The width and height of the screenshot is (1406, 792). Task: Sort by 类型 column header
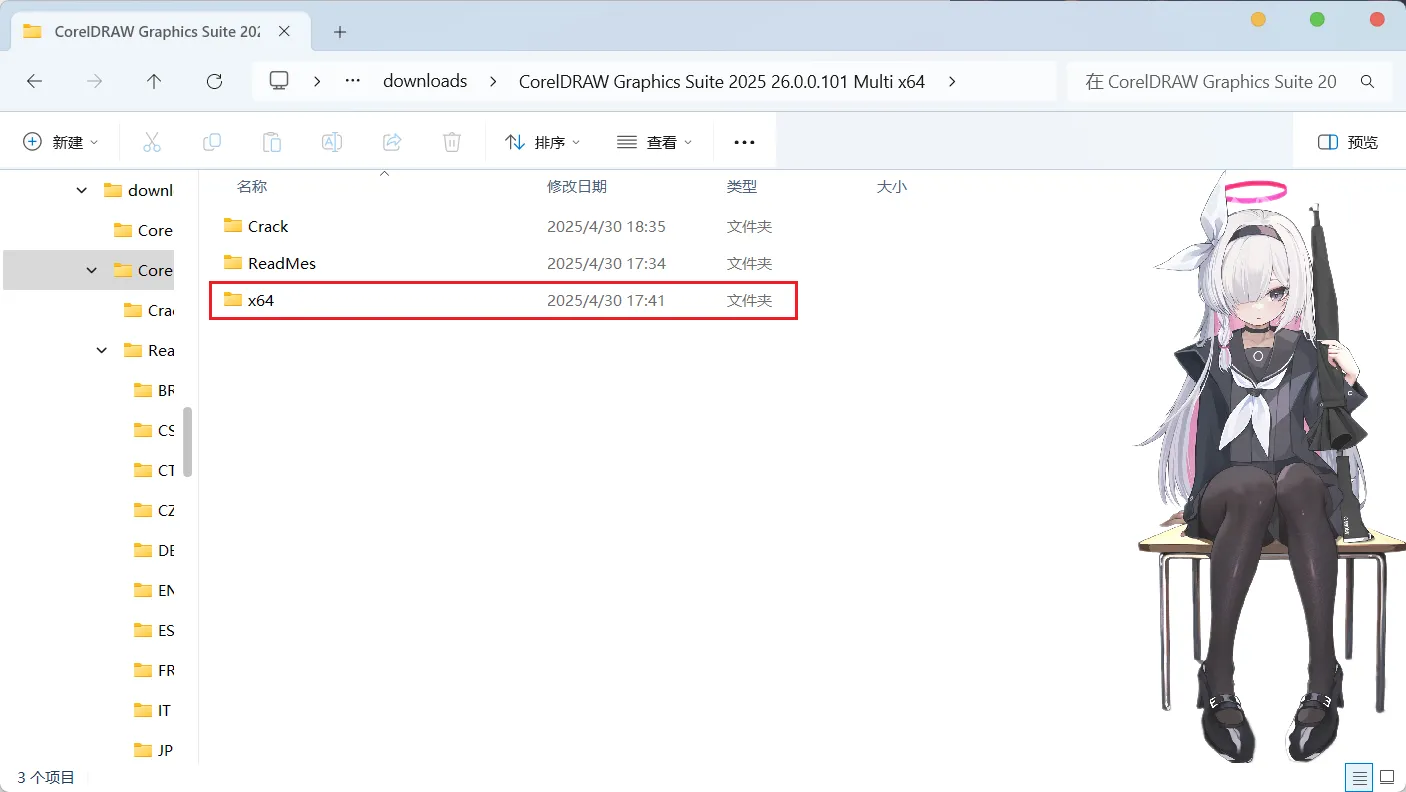click(x=742, y=187)
